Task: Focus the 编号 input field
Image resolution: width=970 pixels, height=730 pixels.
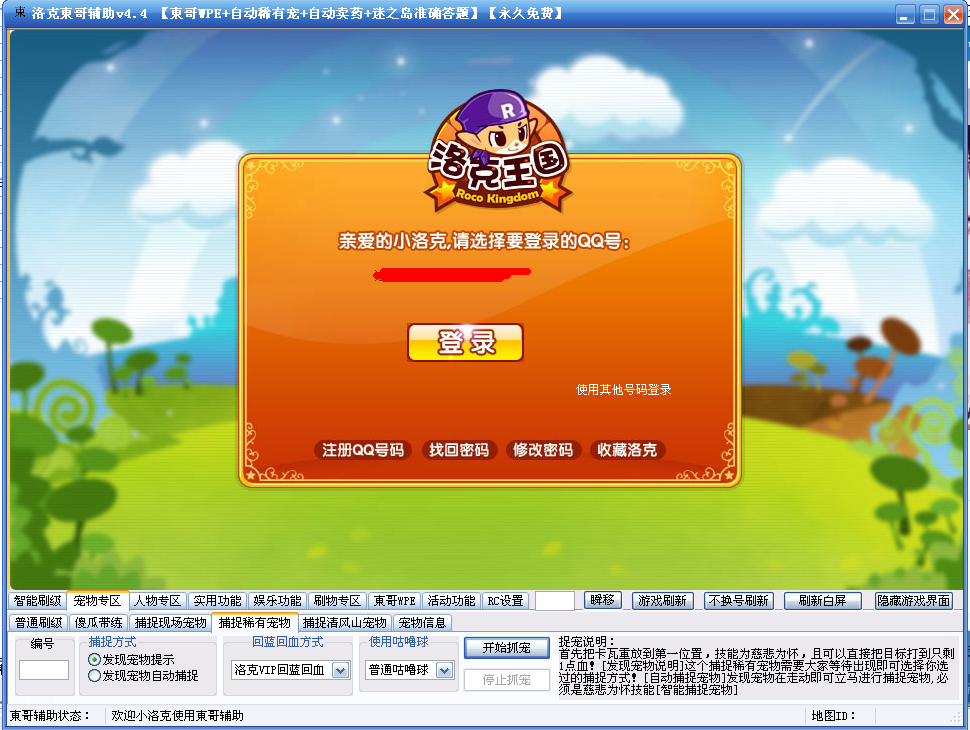Action: (x=44, y=670)
